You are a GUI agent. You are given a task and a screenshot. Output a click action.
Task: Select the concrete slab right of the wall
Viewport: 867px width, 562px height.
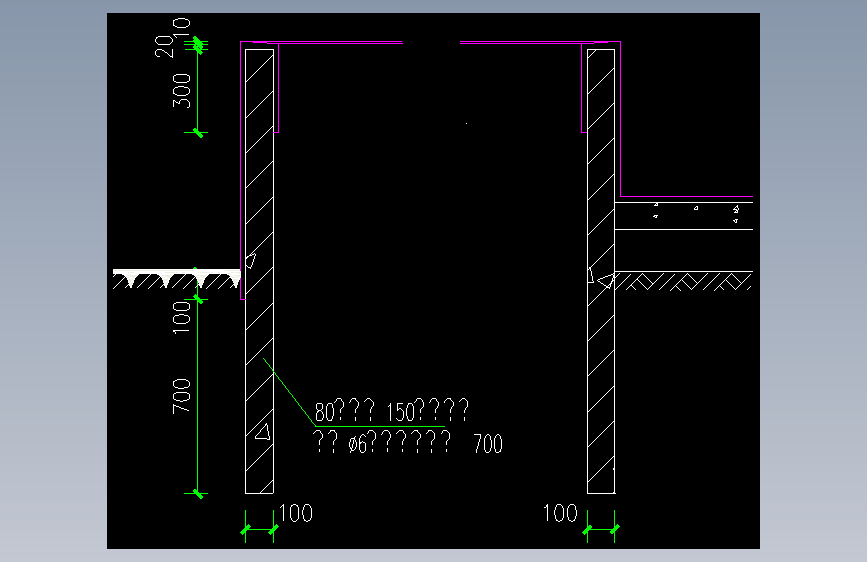point(684,216)
